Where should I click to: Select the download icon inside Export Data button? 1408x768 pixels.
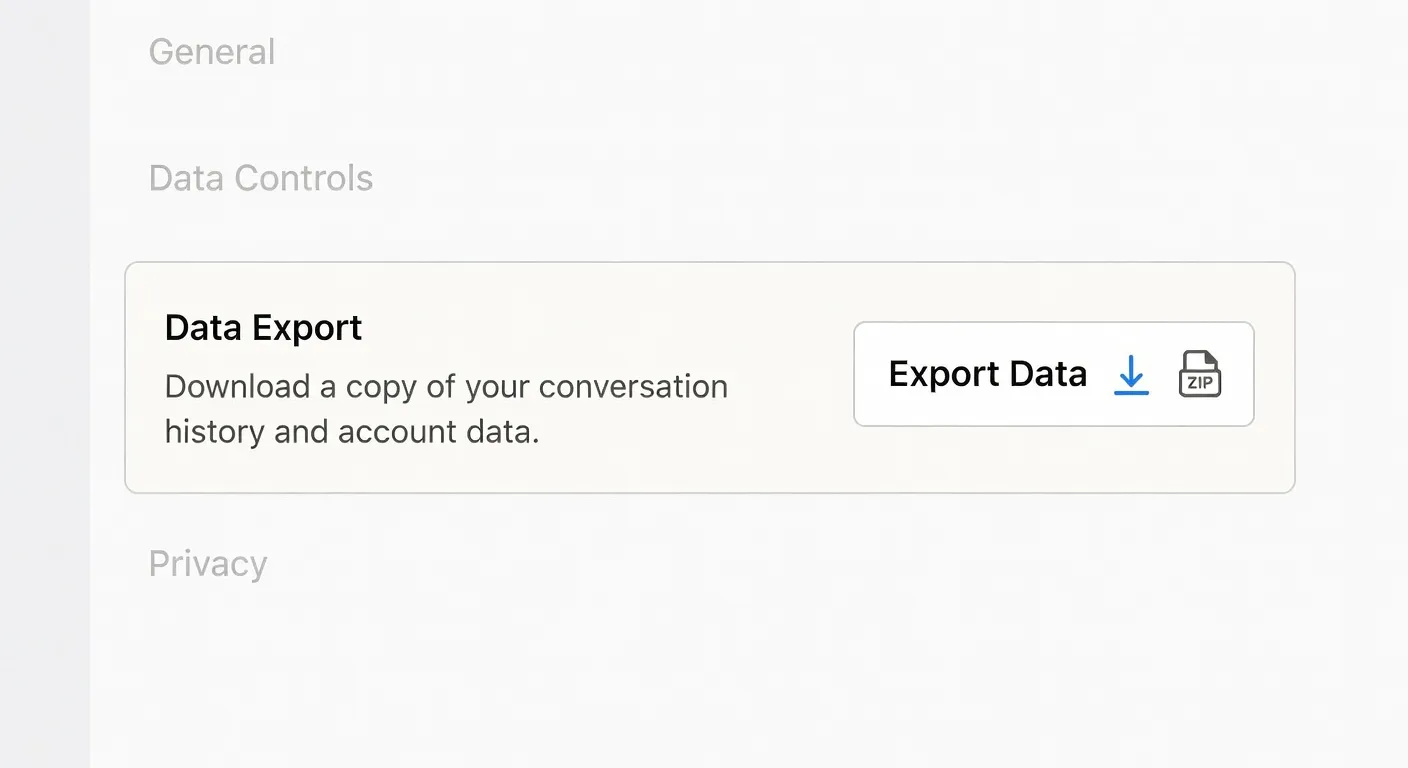pyautogui.click(x=1131, y=375)
